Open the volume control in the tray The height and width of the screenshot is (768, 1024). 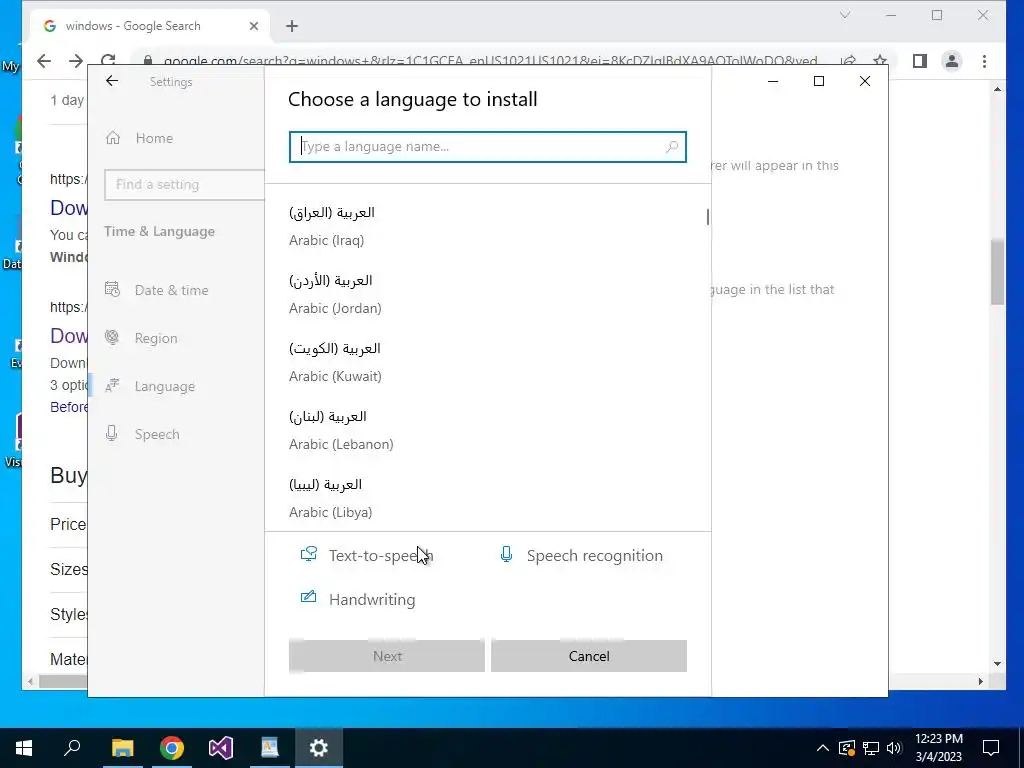(x=894, y=748)
